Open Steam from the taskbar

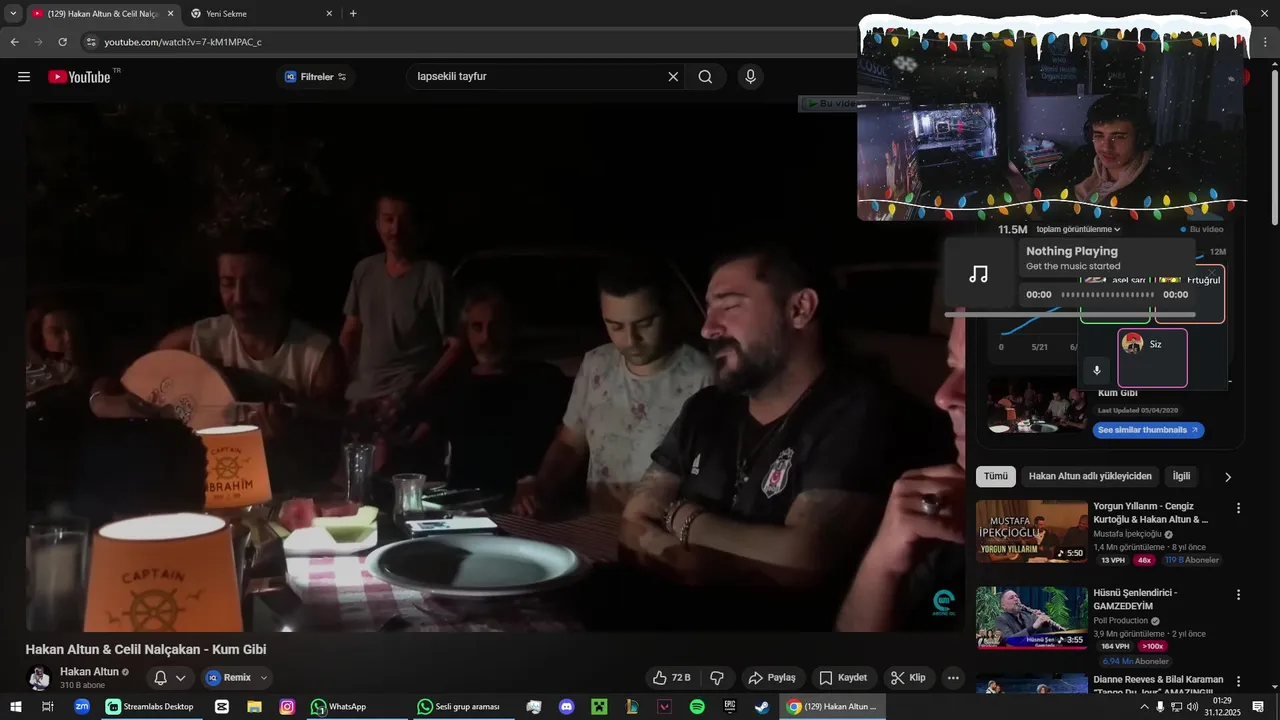click(x=762, y=707)
